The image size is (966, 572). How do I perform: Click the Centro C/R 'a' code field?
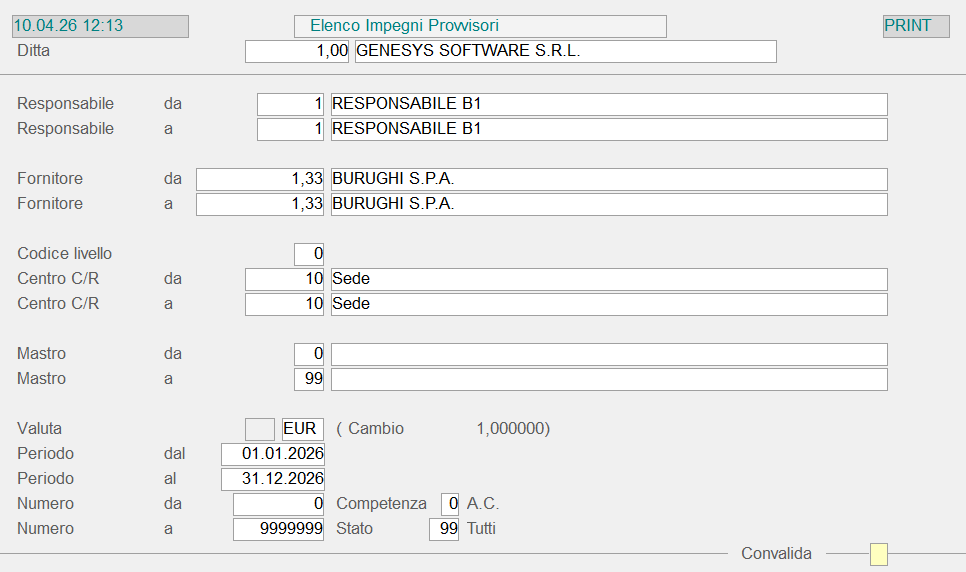(285, 304)
